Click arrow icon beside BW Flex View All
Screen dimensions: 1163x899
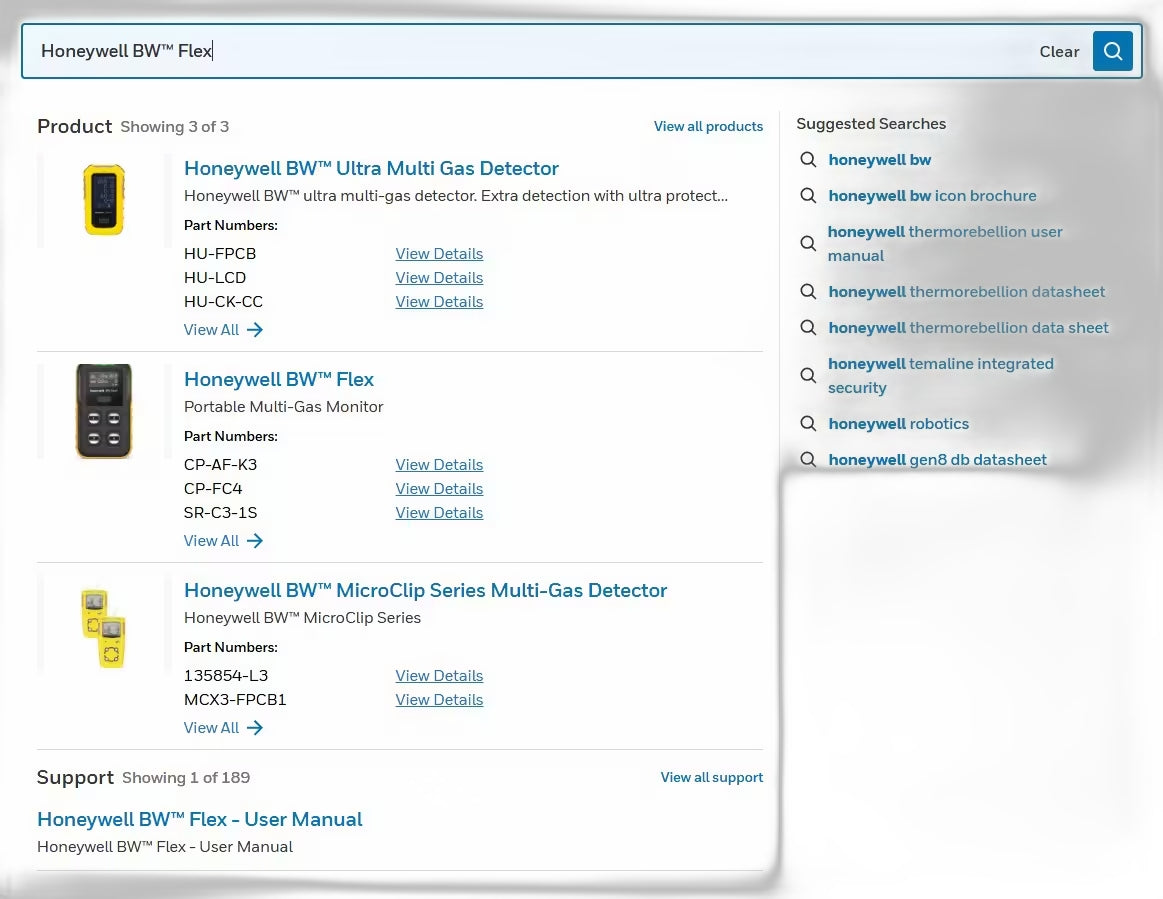tap(254, 541)
